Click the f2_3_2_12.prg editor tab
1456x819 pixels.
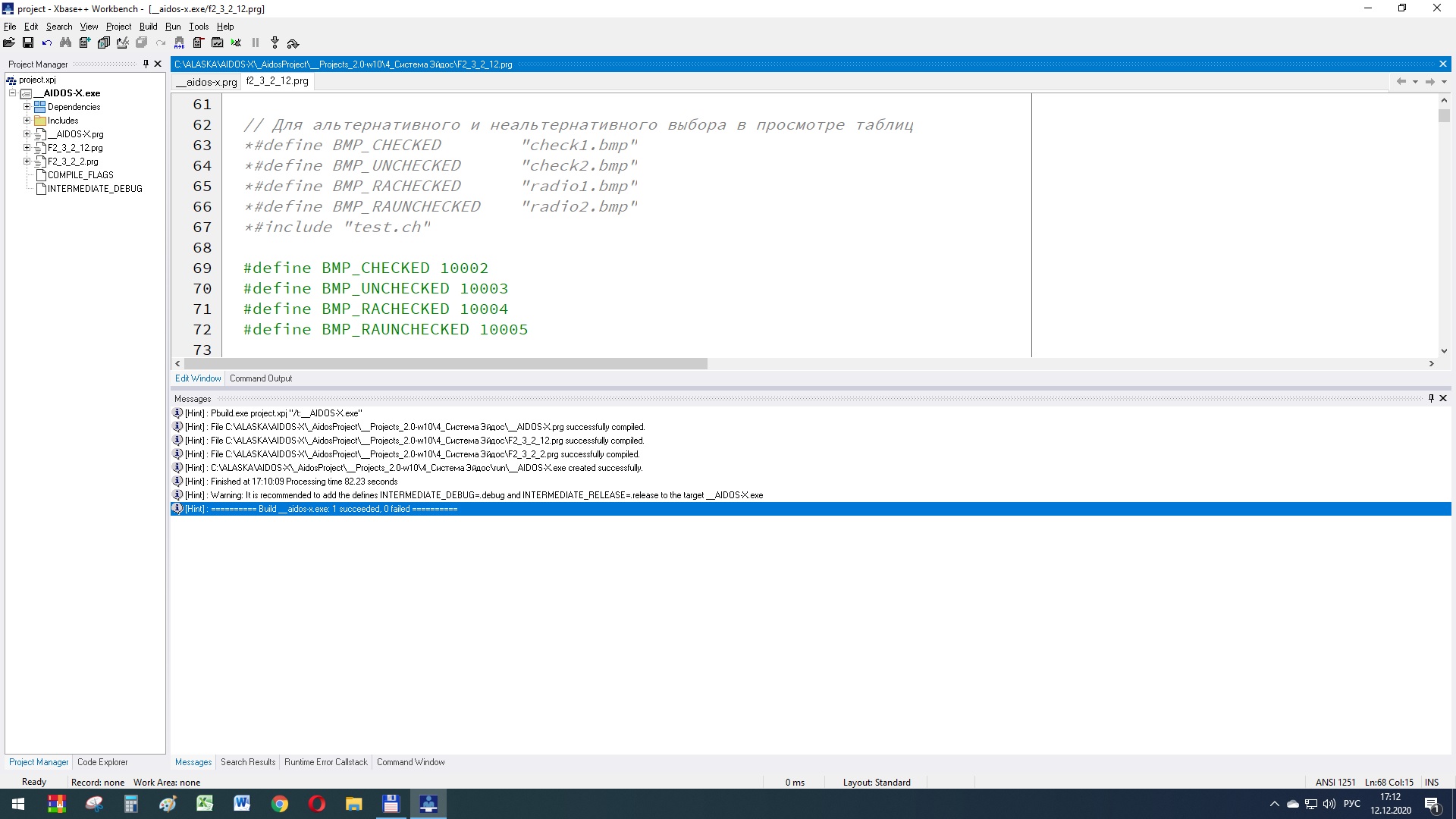tap(277, 81)
